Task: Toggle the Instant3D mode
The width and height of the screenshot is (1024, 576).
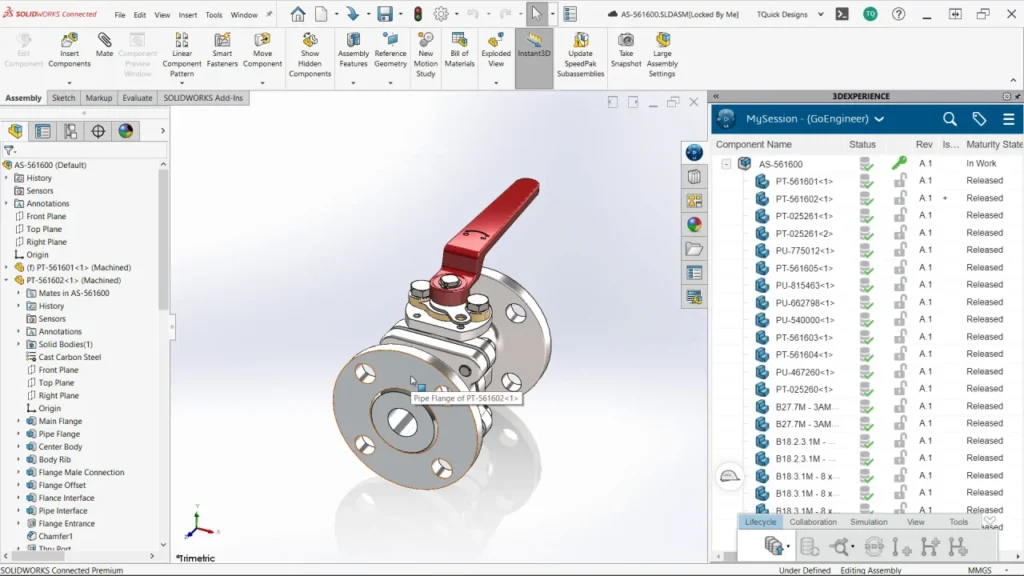Action: click(534, 50)
